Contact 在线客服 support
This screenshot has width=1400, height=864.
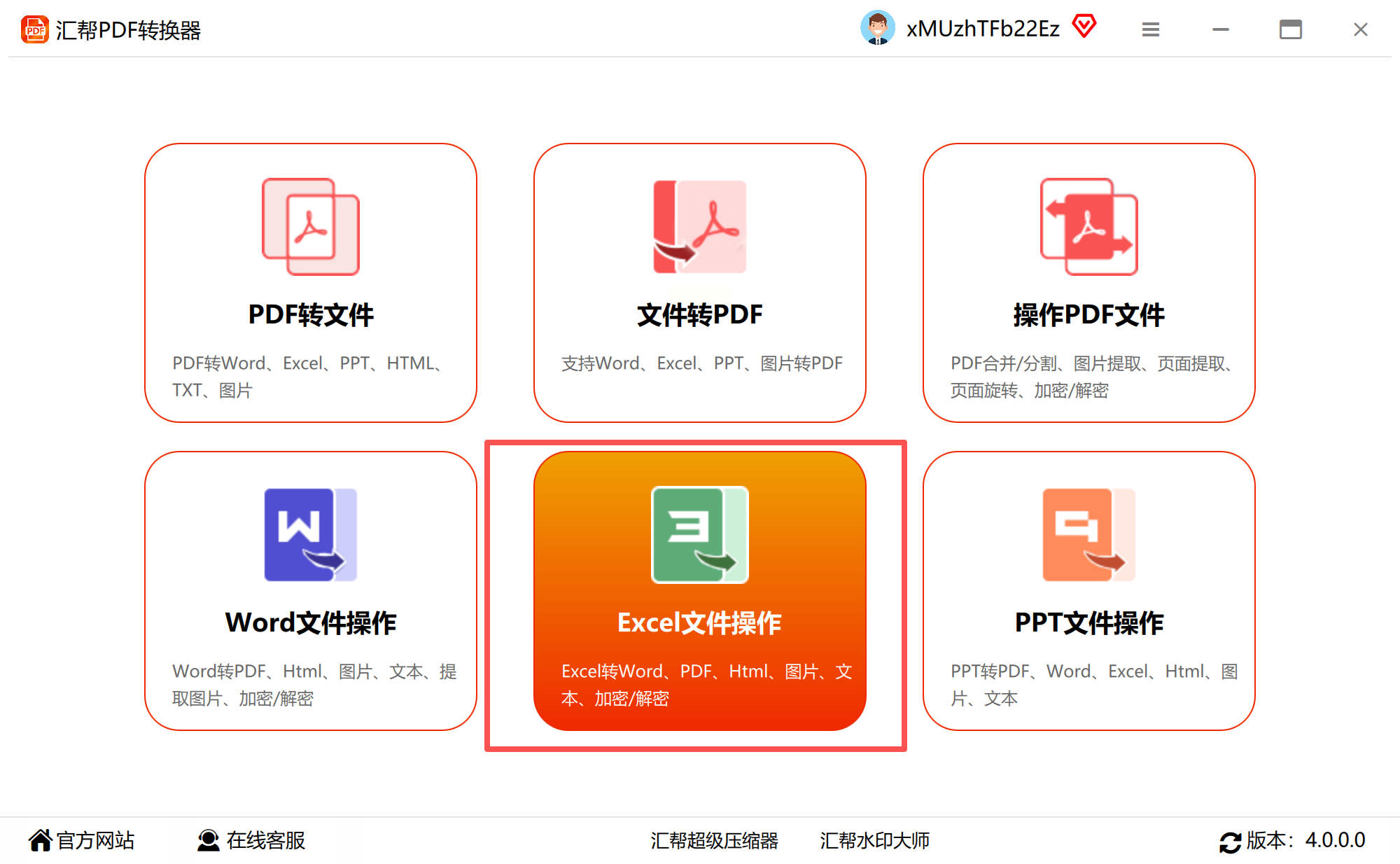251,840
